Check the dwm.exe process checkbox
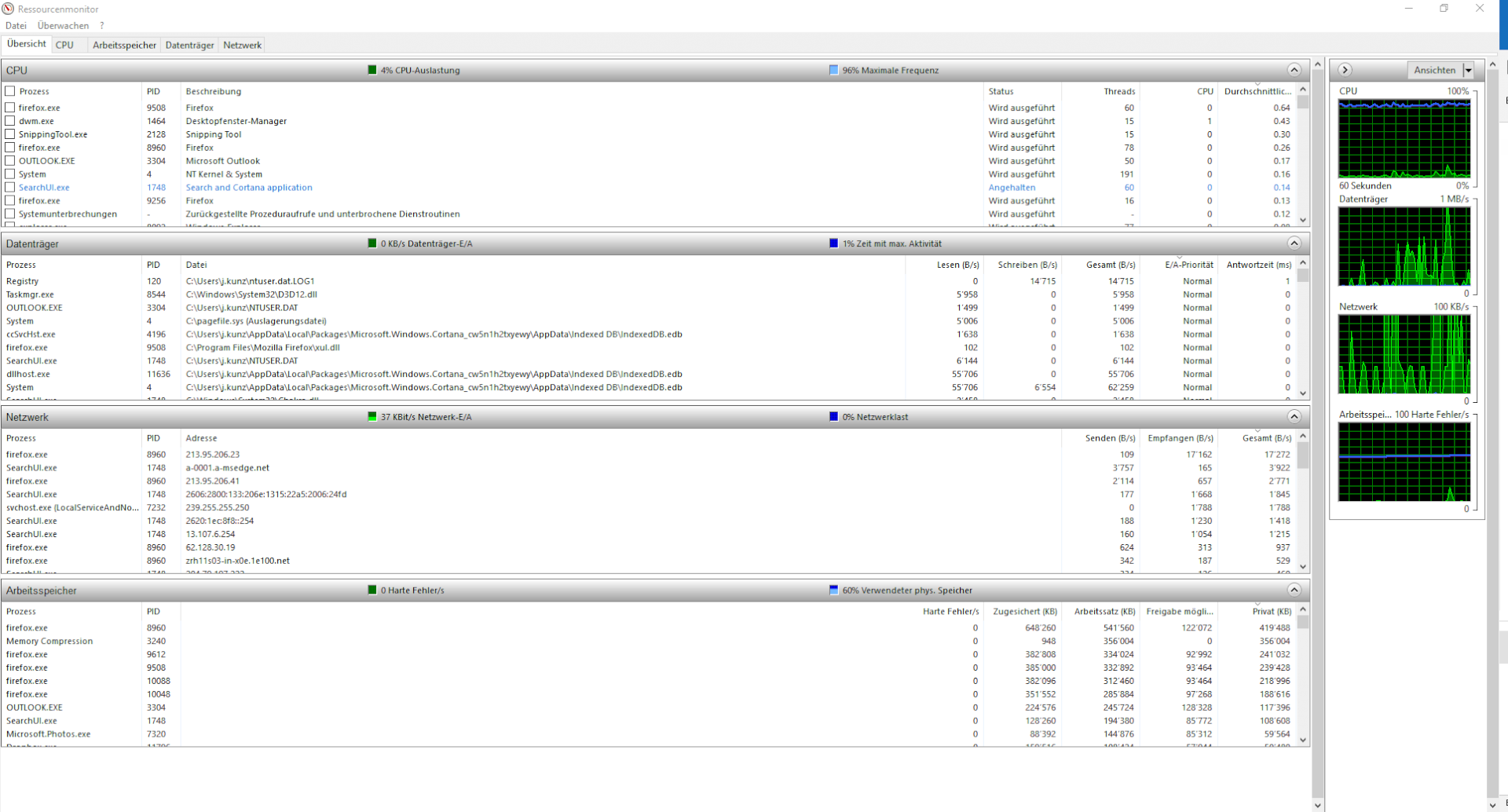 pyautogui.click(x=10, y=121)
